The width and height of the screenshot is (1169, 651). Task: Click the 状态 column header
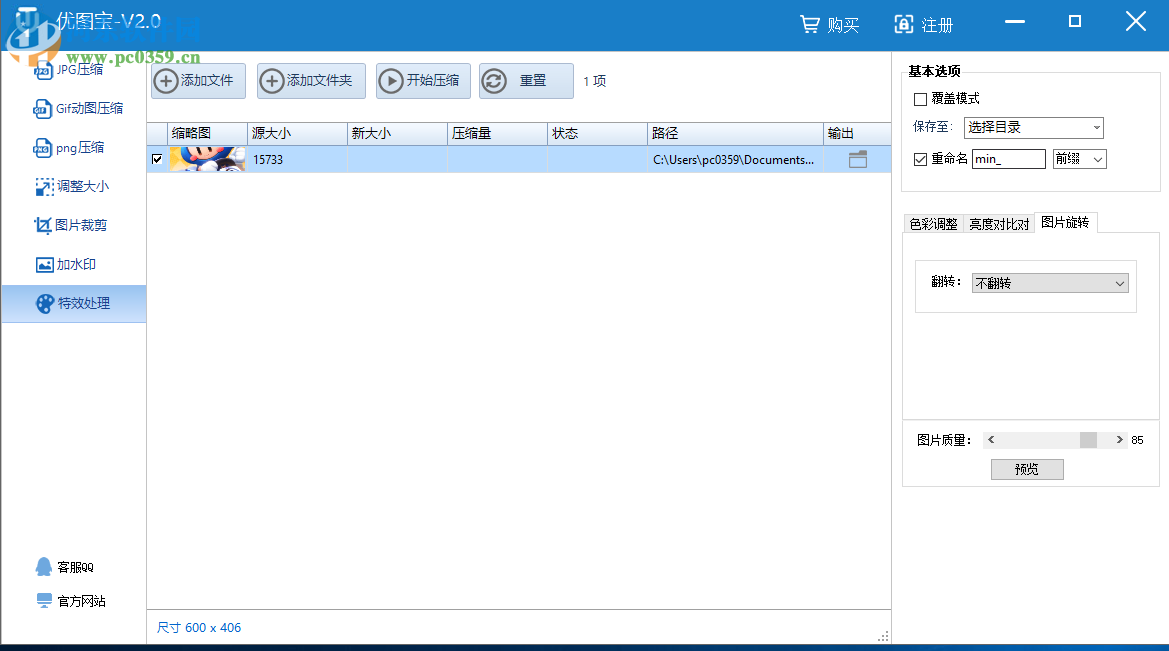point(596,133)
